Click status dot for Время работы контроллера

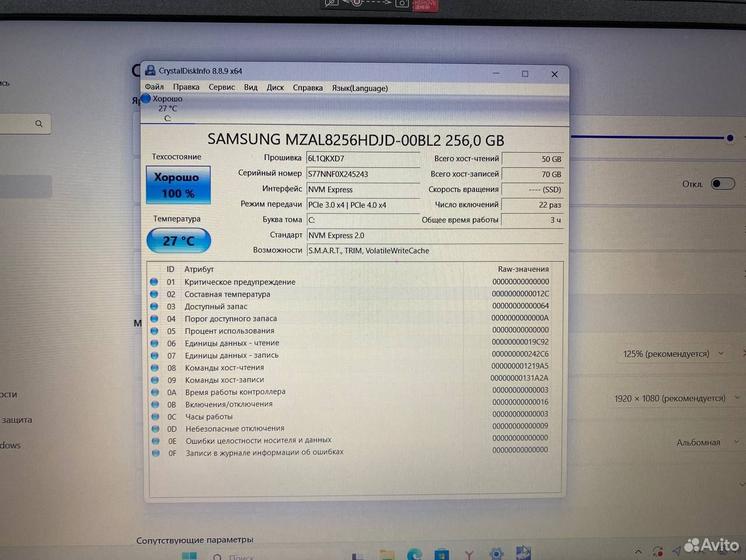(155, 392)
